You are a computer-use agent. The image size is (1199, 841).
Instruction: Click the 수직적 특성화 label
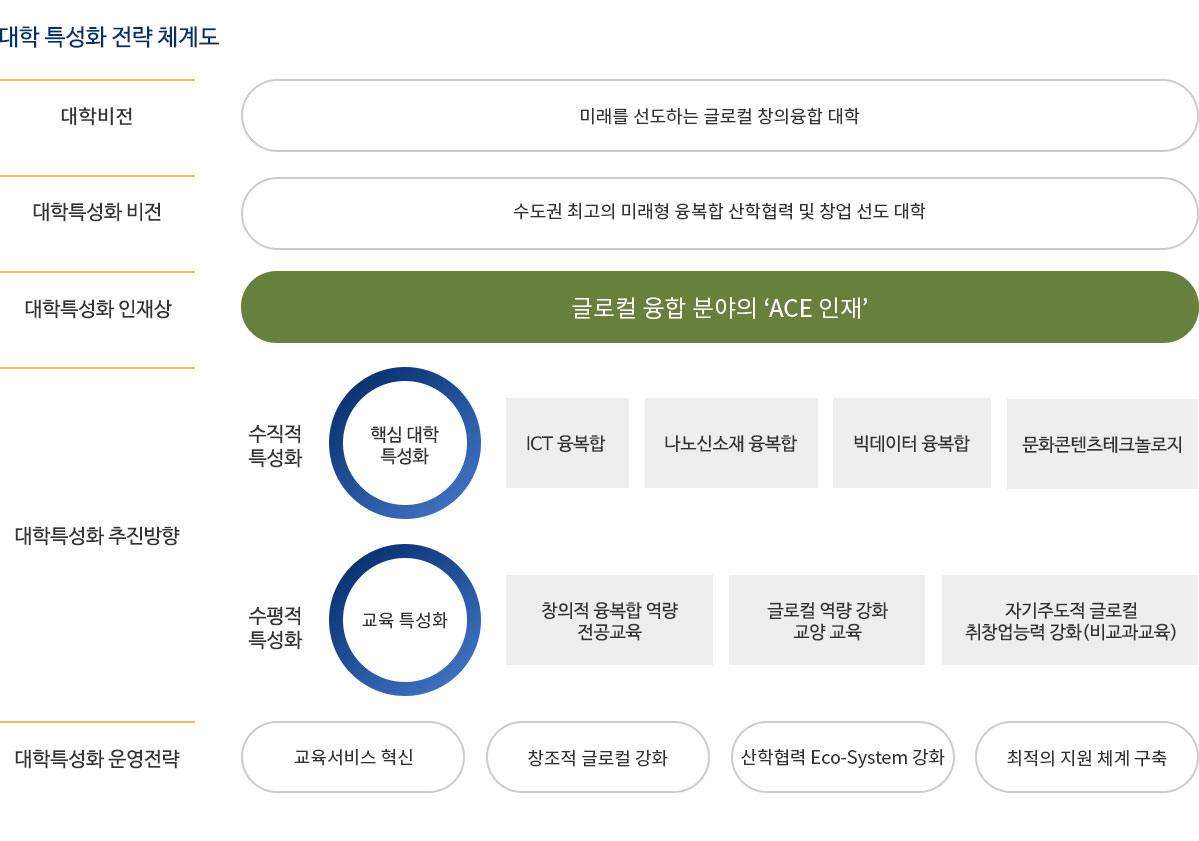[x=275, y=445]
